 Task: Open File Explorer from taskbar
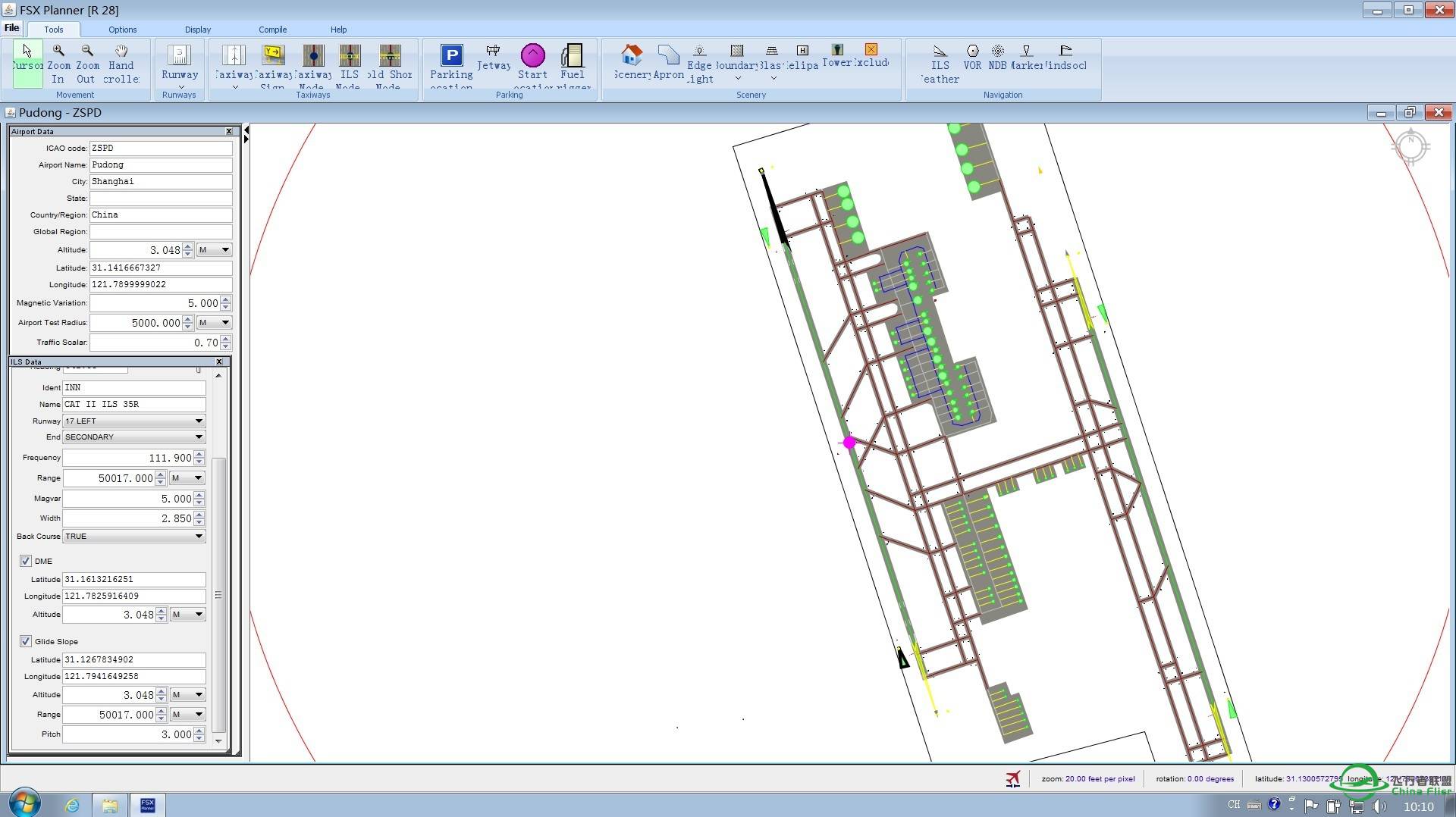point(110,805)
